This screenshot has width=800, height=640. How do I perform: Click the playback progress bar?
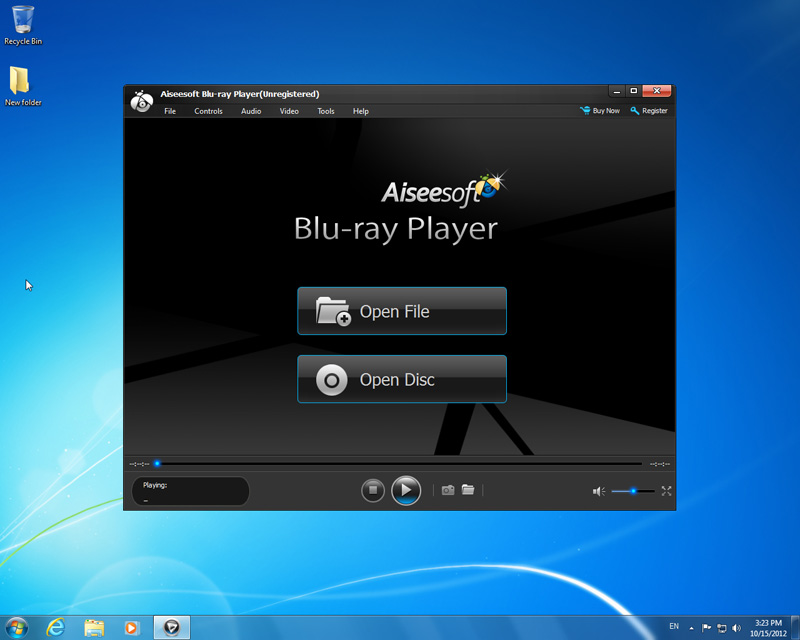click(x=400, y=464)
